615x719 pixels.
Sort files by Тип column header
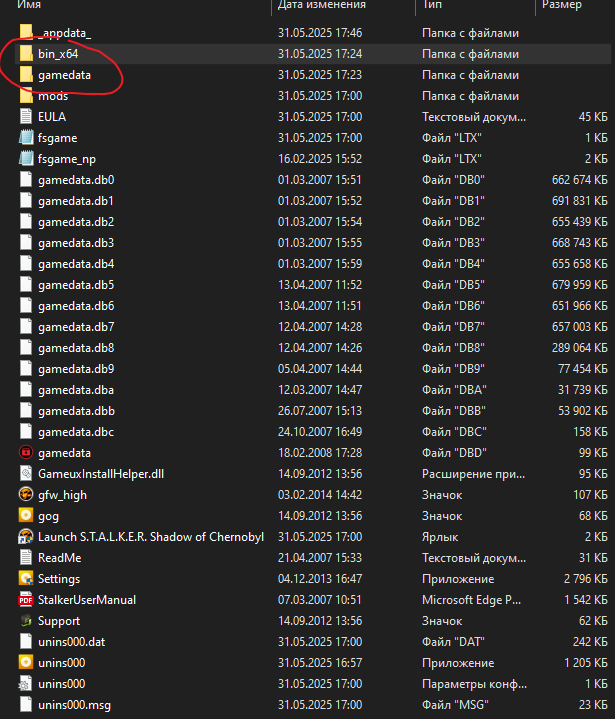(432, 5)
